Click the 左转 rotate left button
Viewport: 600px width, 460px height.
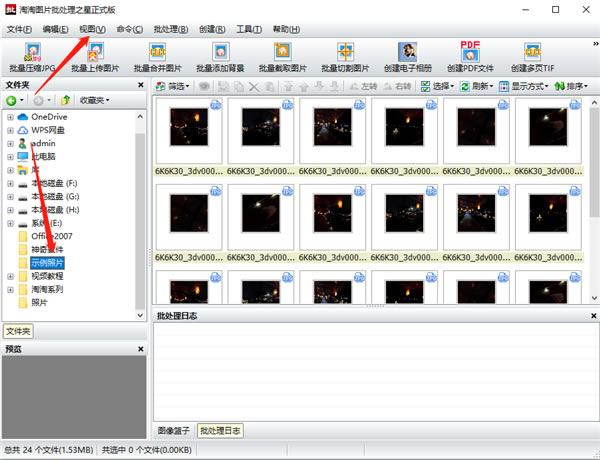pyautogui.click(x=364, y=86)
